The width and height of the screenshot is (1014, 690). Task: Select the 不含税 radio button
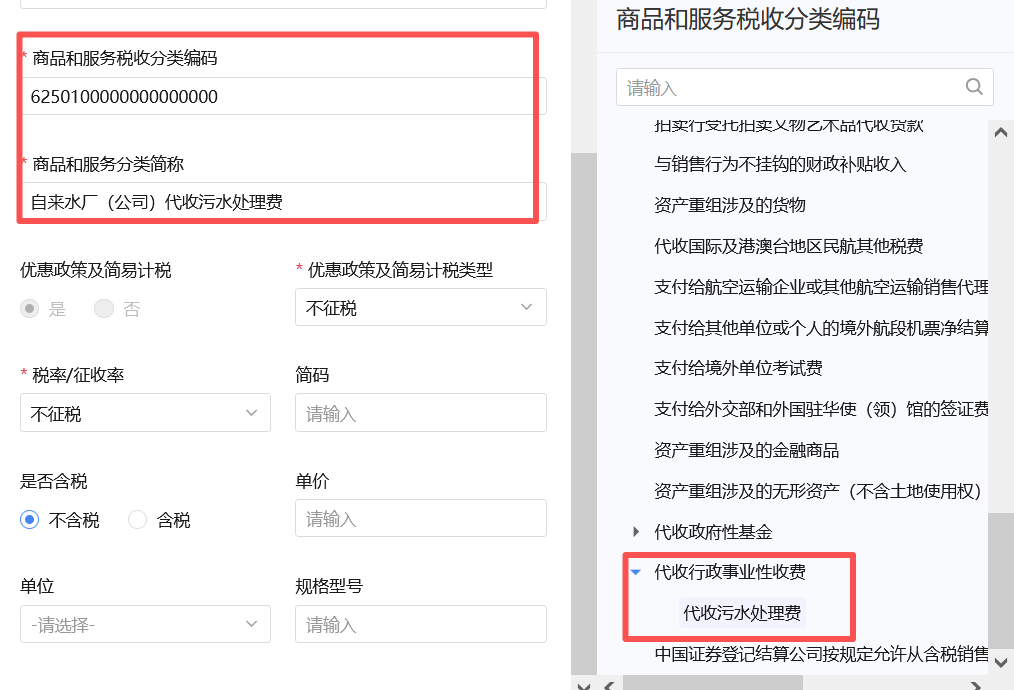[30, 520]
